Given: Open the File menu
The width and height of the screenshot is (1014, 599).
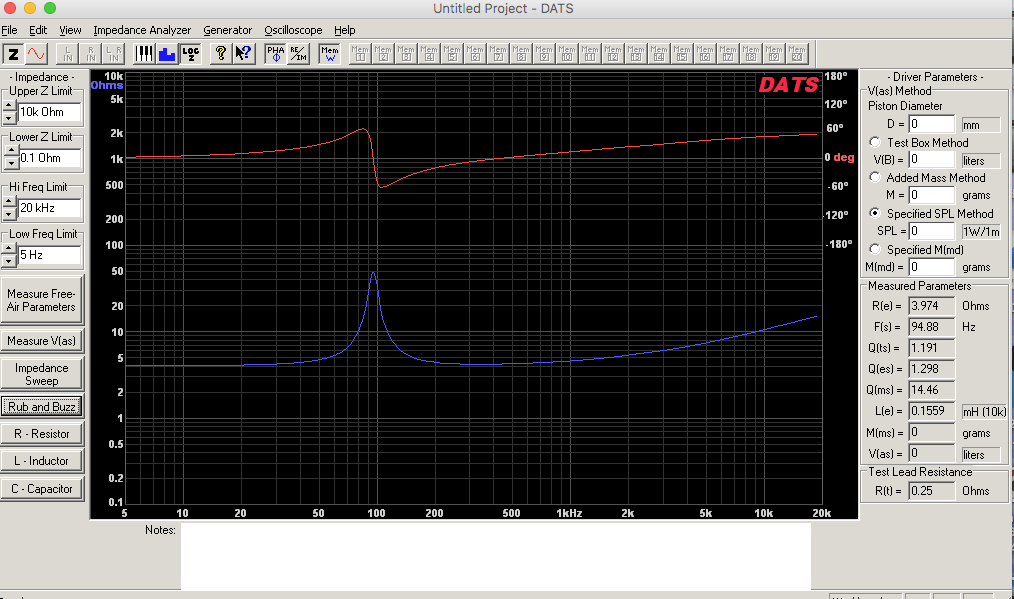Looking at the screenshot, I should 9,30.
